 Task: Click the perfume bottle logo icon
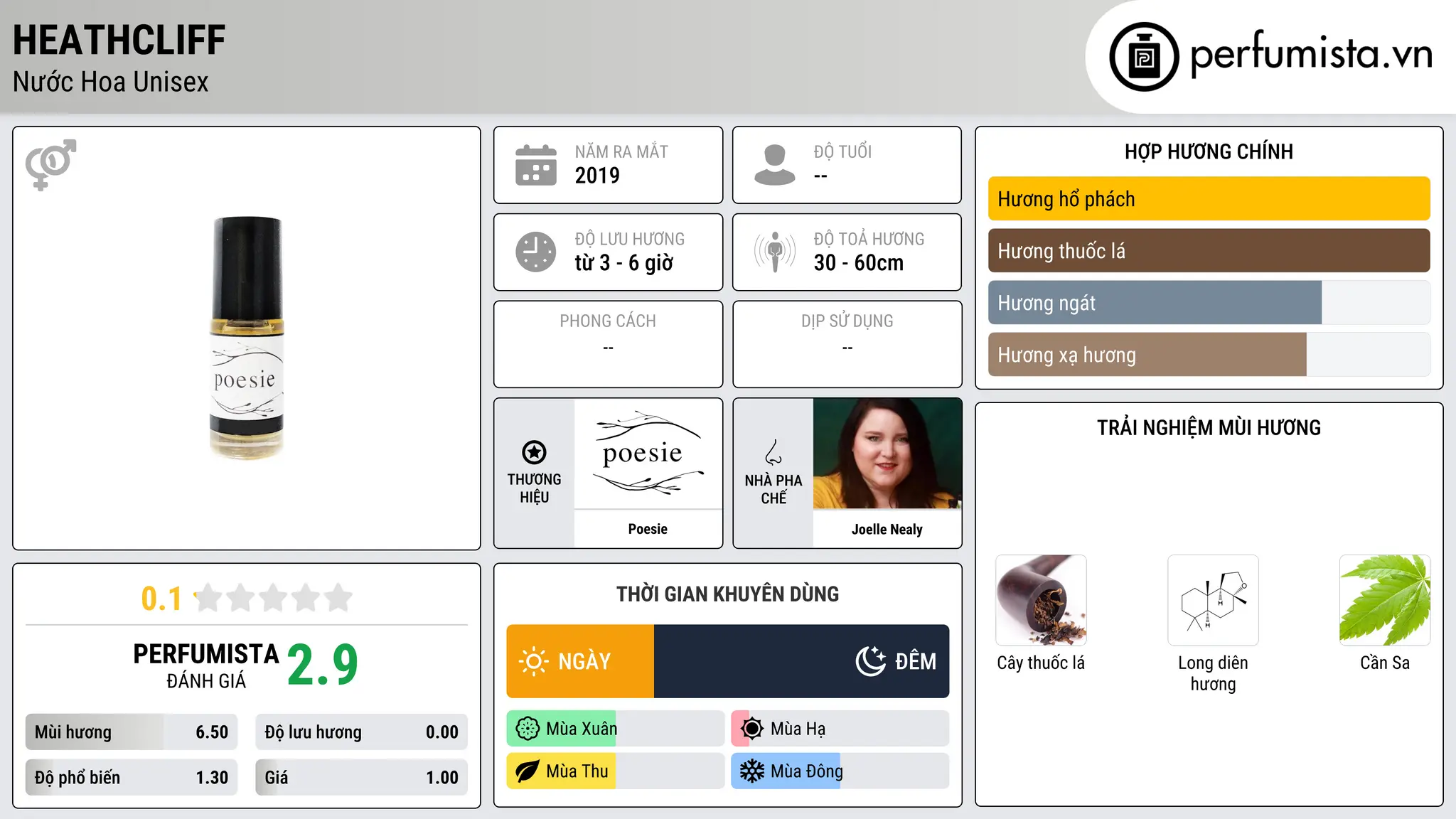1144,57
